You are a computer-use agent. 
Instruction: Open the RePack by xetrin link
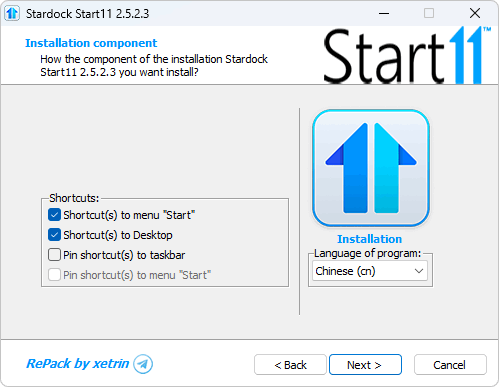(x=78, y=363)
